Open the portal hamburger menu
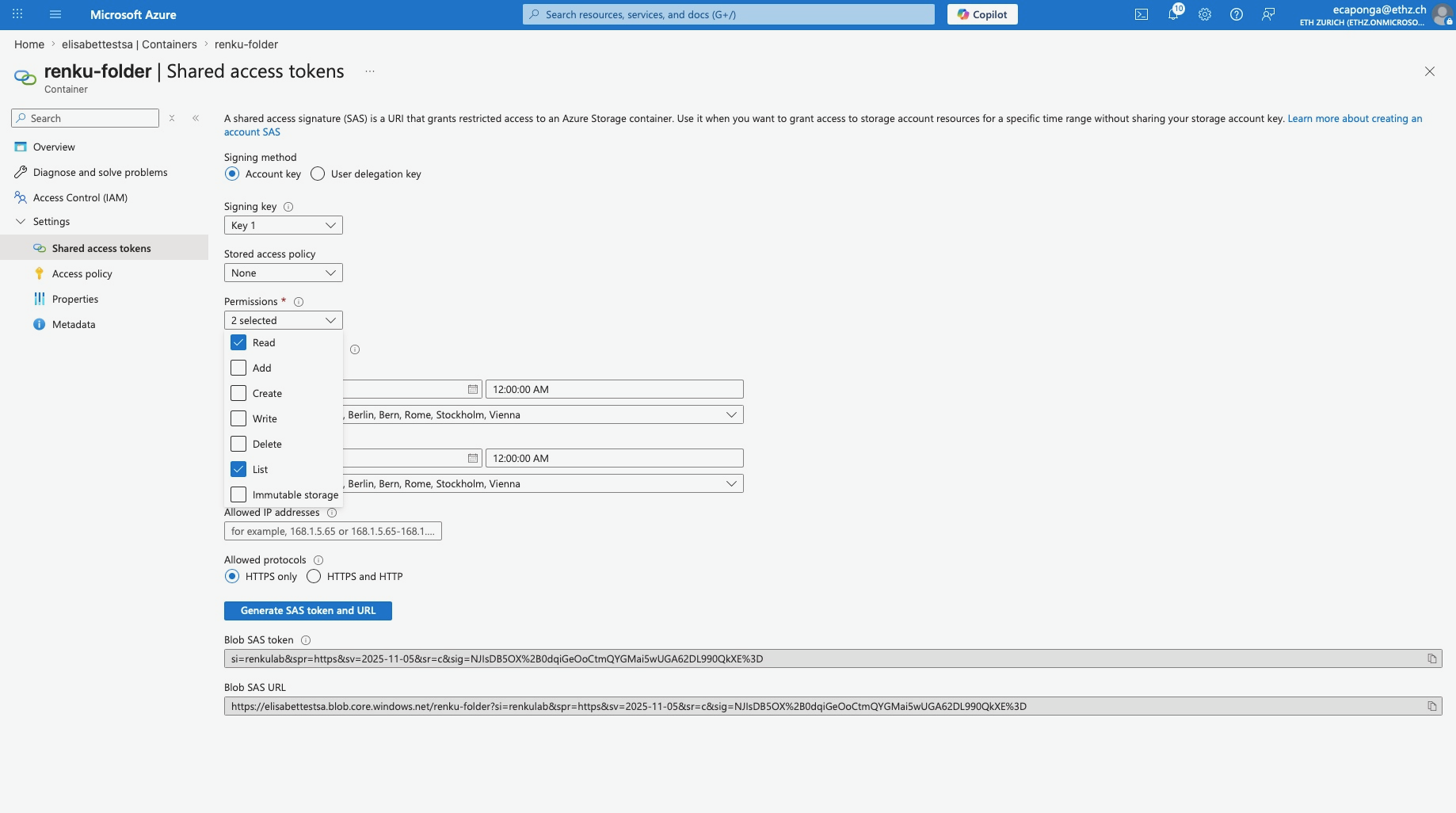Viewport: 1456px width, 813px height. coord(55,14)
